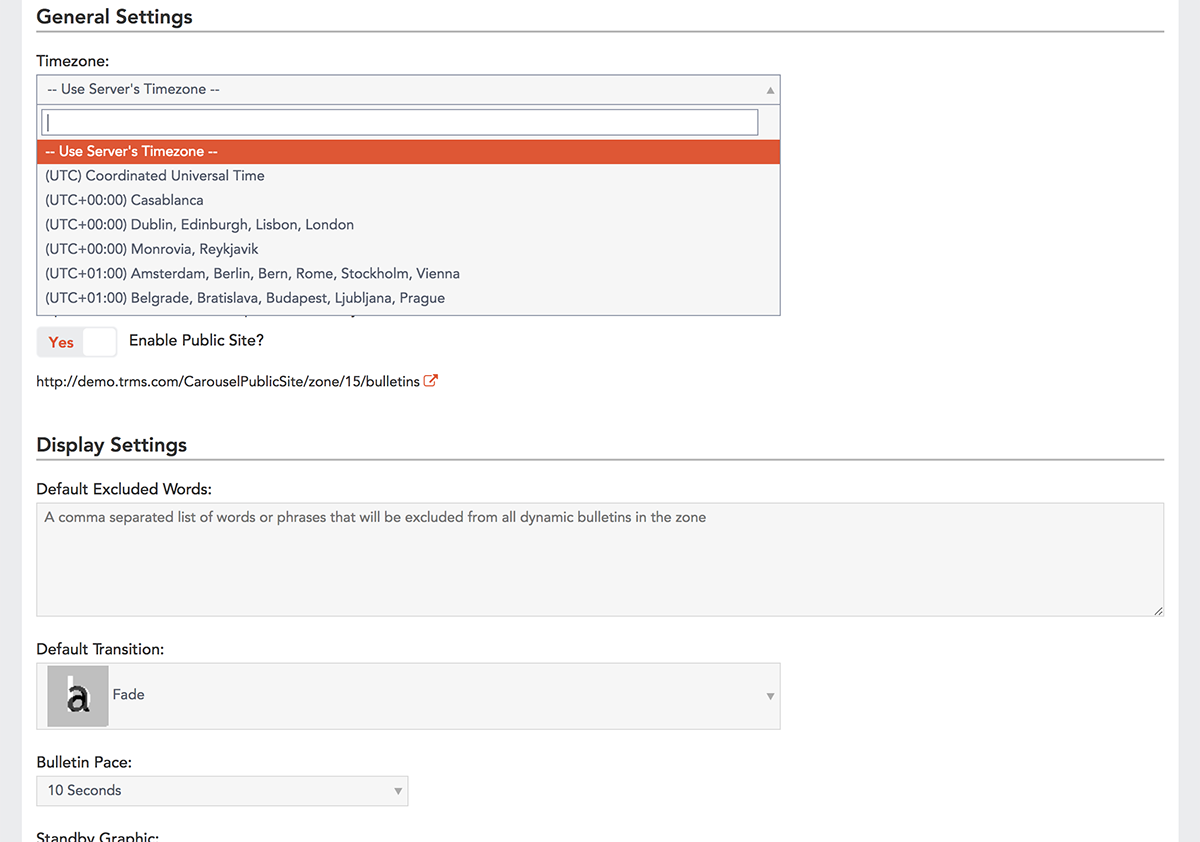Expand the Bulletin Pace dropdown

pyautogui.click(x=398, y=791)
